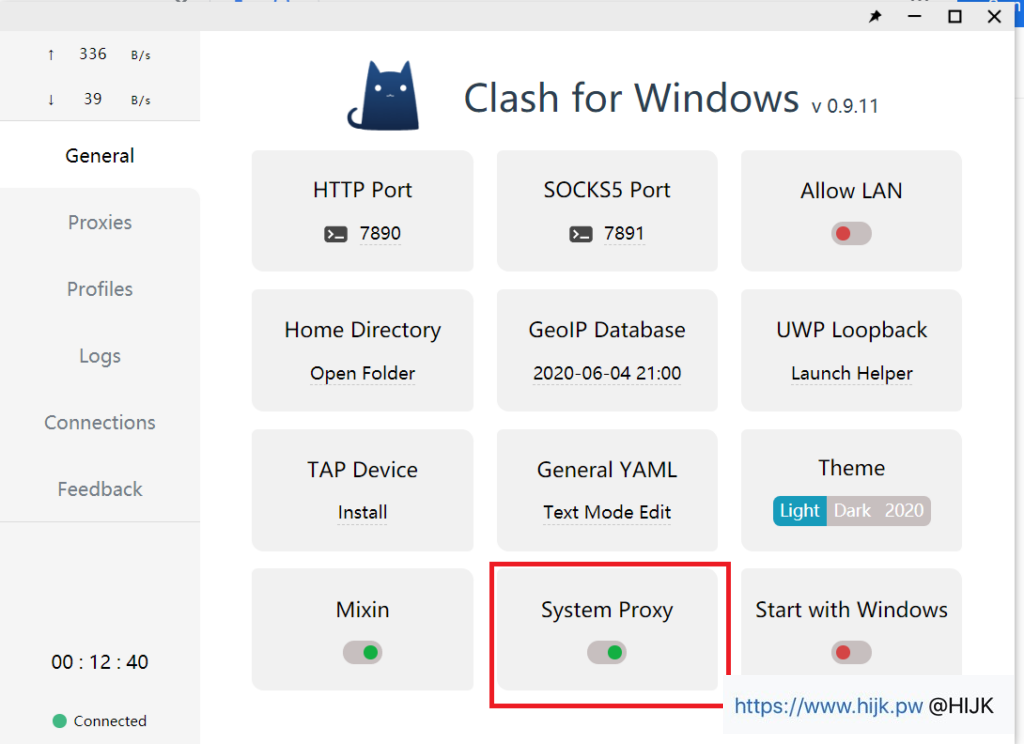Click the 7890 HTTP port value
Image resolution: width=1024 pixels, height=744 pixels.
(x=380, y=234)
